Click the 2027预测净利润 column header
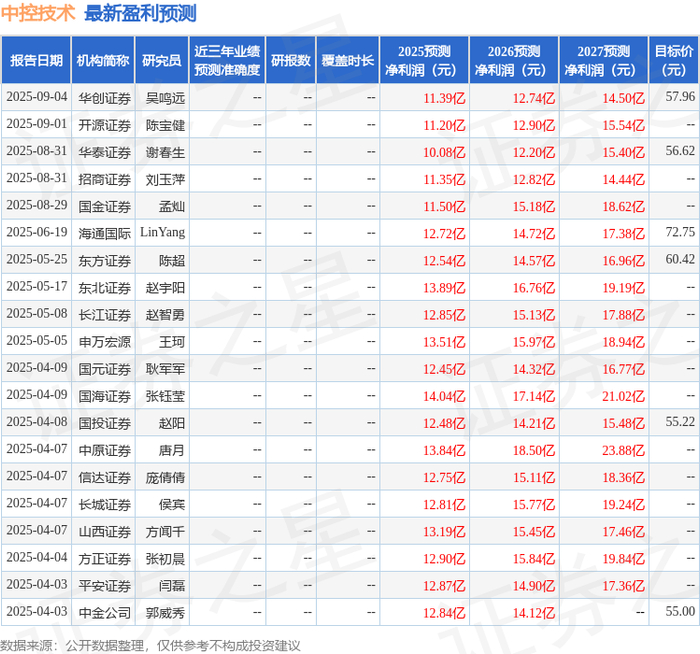The width and height of the screenshot is (700, 654). click(x=604, y=60)
